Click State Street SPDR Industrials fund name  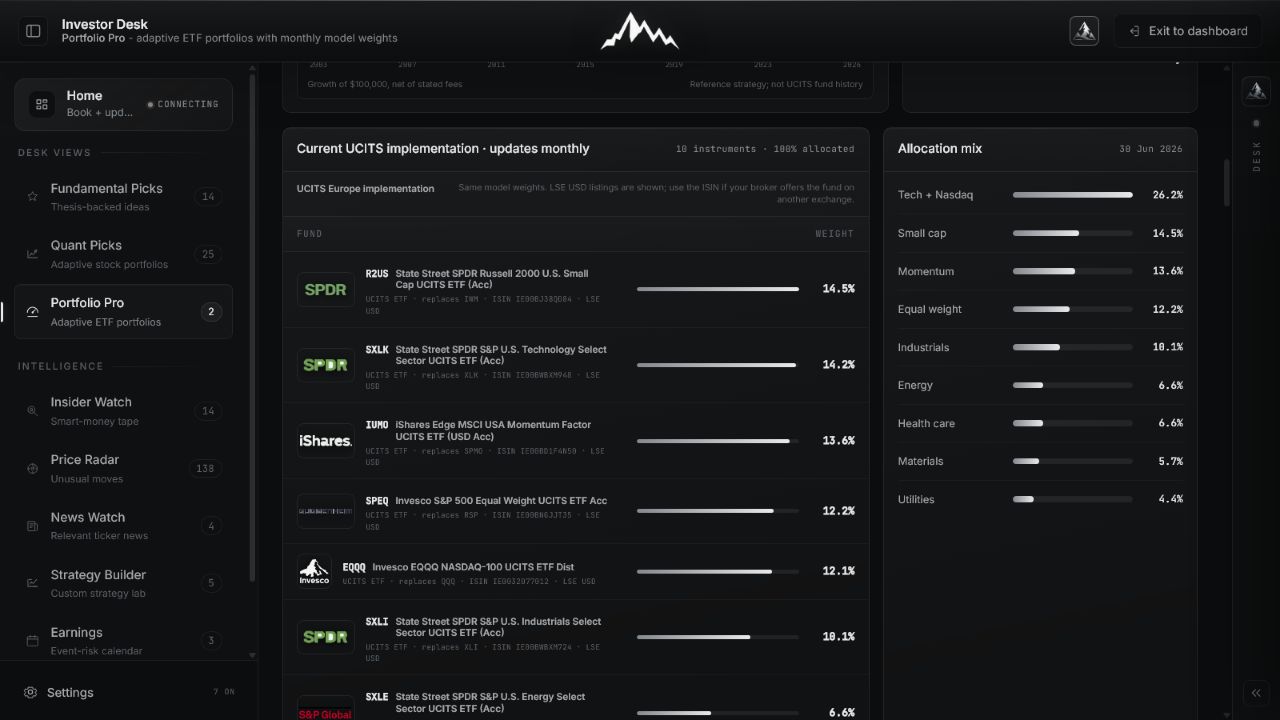(498, 627)
